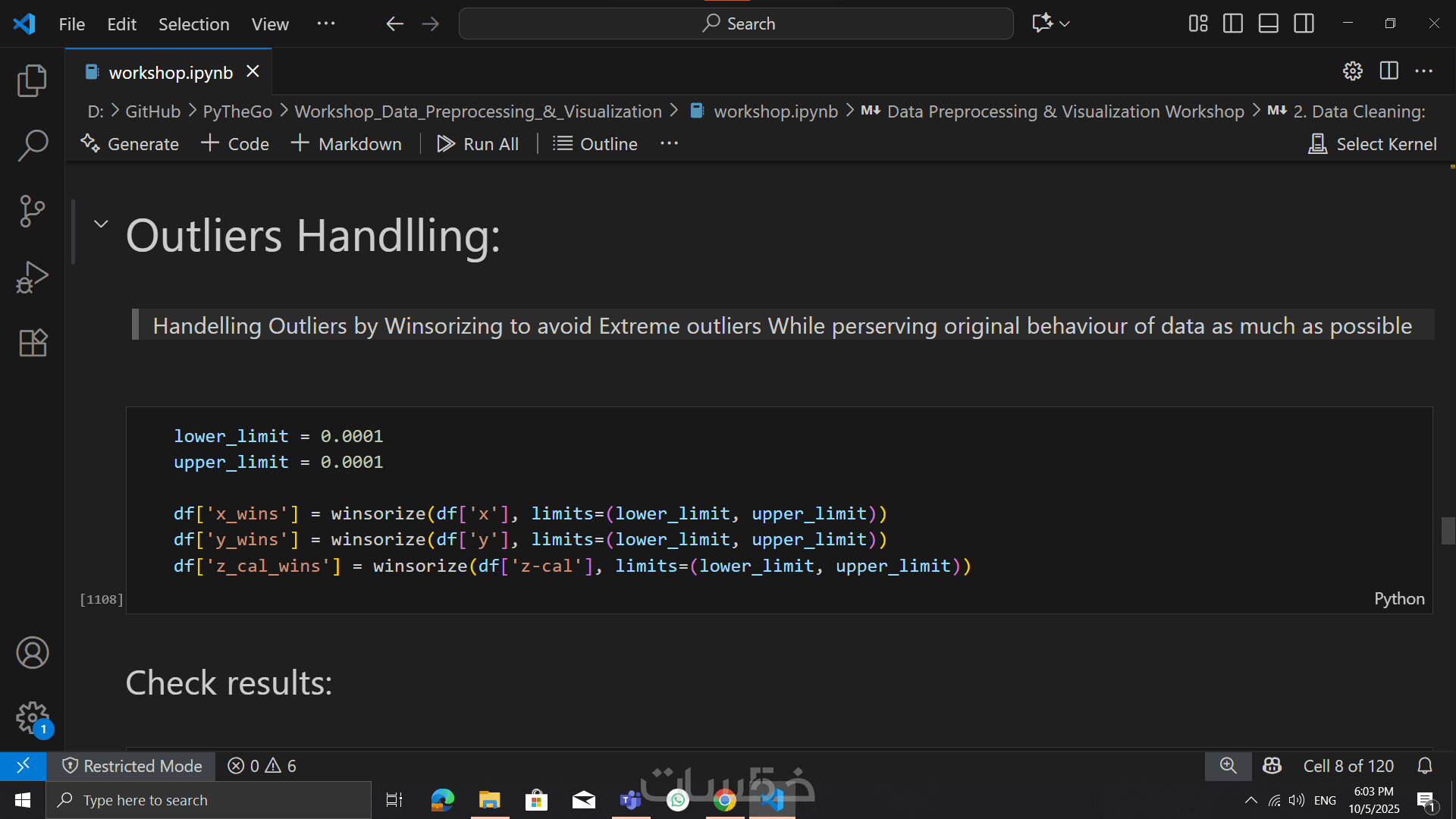Open the Extensions view
1456x819 pixels.
tap(32, 343)
